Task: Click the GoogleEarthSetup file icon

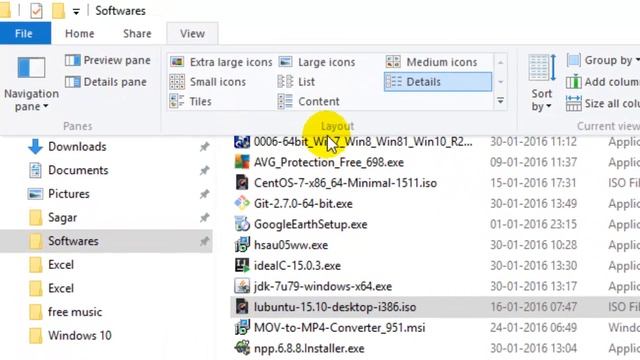Action: click(x=242, y=224)
